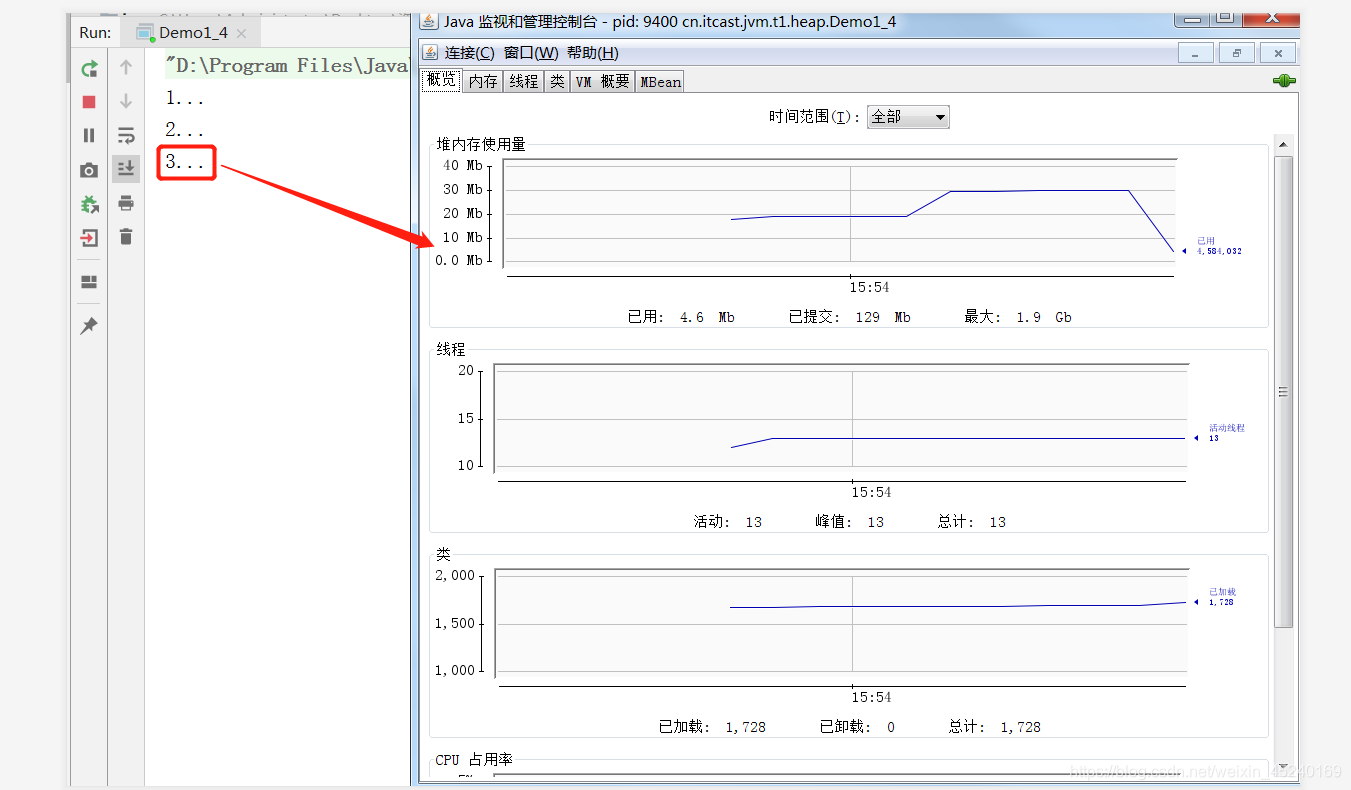Screen dimensions: 1351x790
Task: Close the inner JConsole connection frame
Action: click(1278, 53)
